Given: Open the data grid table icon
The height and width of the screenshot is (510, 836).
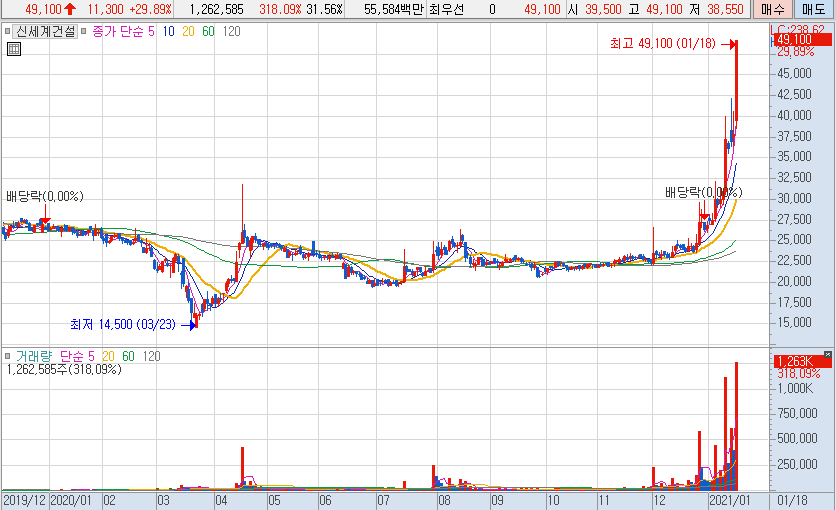Looking at the screenshot, I should (x=14, y=50).
